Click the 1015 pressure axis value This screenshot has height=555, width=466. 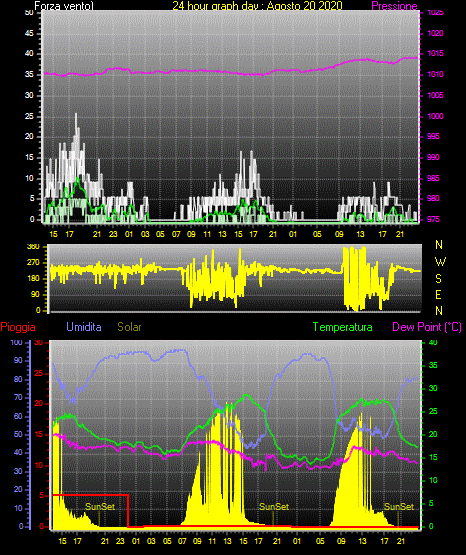[x=435, y=53]
